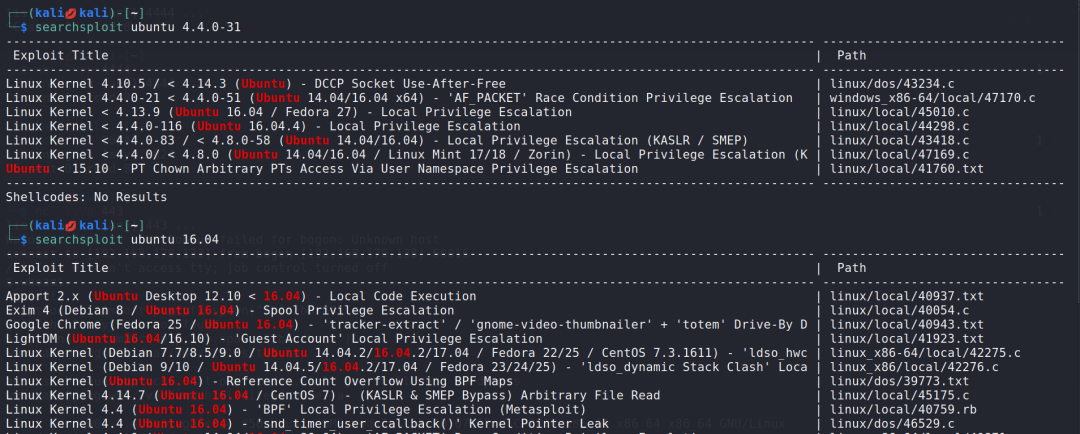Click the LightDM 'Guest Account' exploit title
1080x434 pixels.
[x=260, y=339]
